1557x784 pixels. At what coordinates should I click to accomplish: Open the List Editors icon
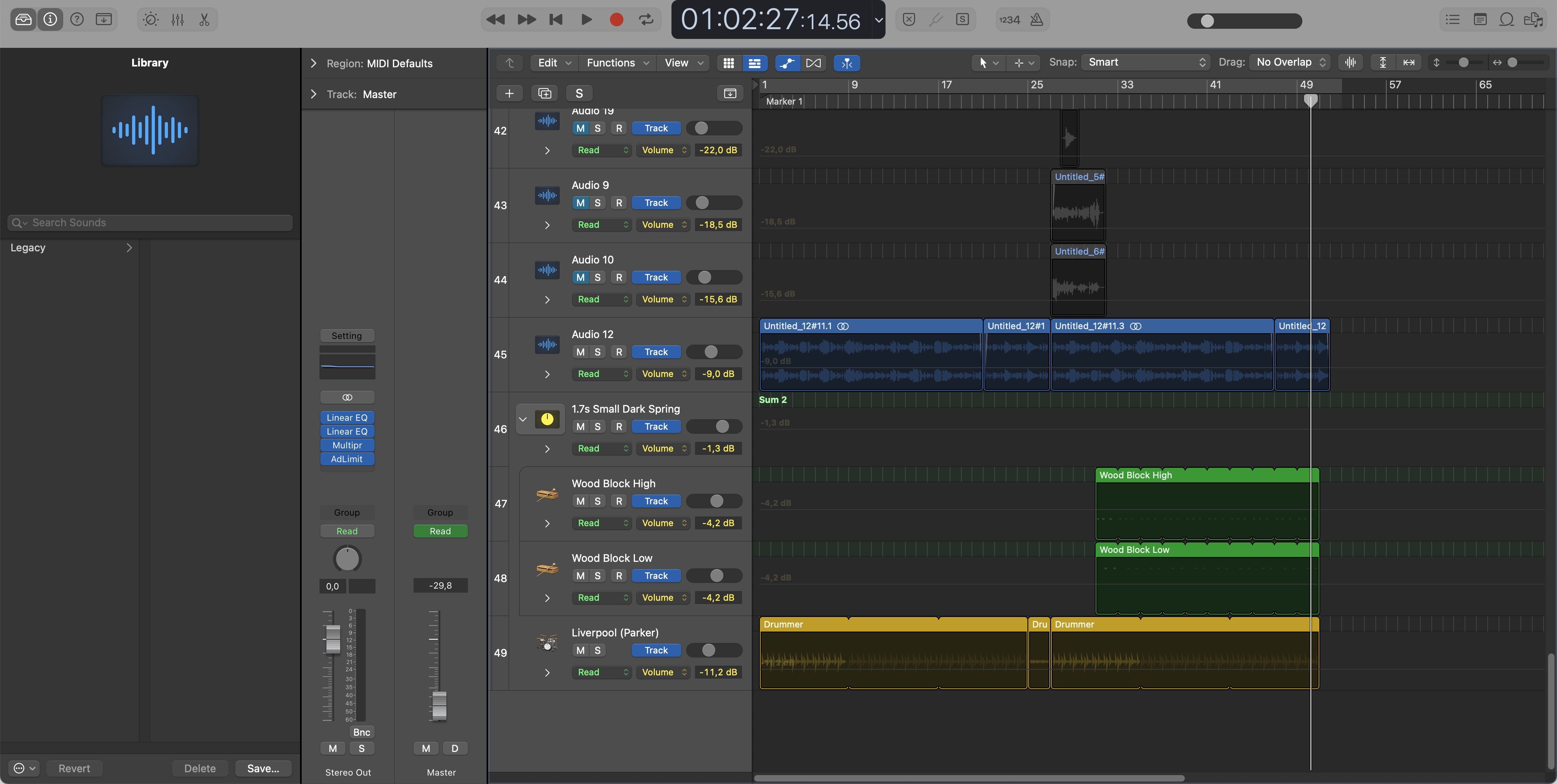click(x=1452, y=20)
